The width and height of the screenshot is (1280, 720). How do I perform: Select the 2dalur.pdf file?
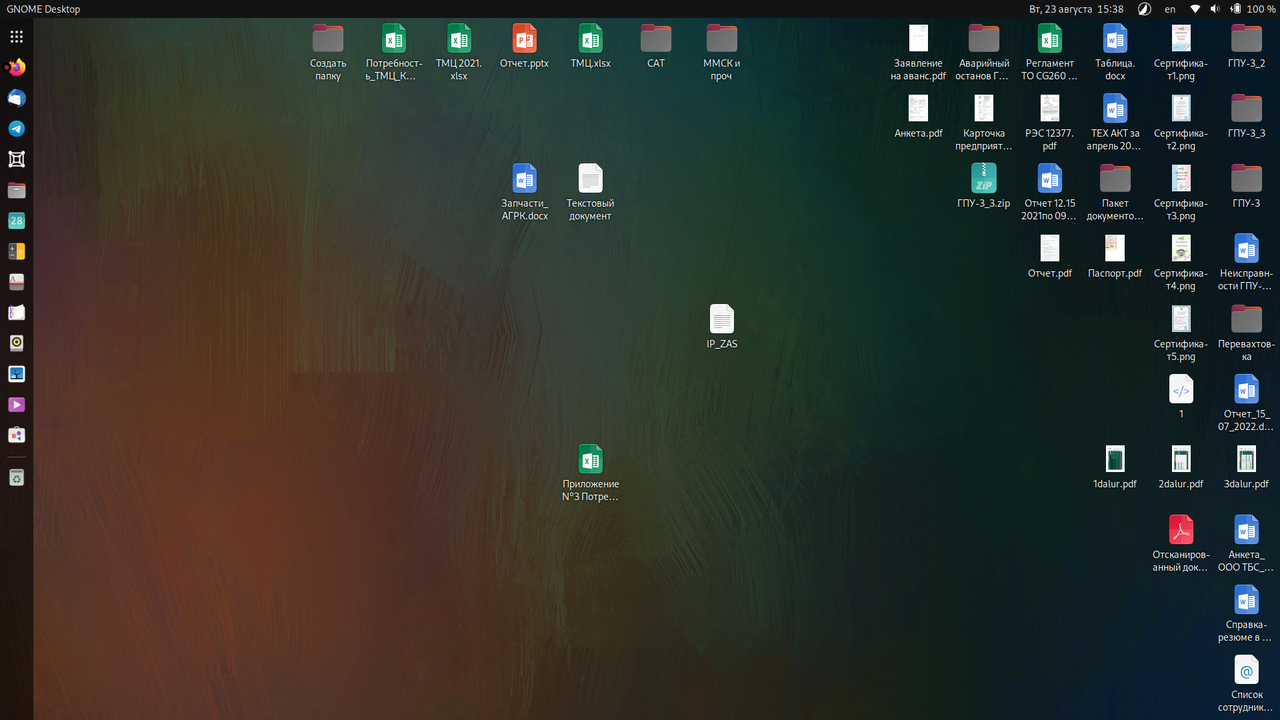[x=1181, y=467]
